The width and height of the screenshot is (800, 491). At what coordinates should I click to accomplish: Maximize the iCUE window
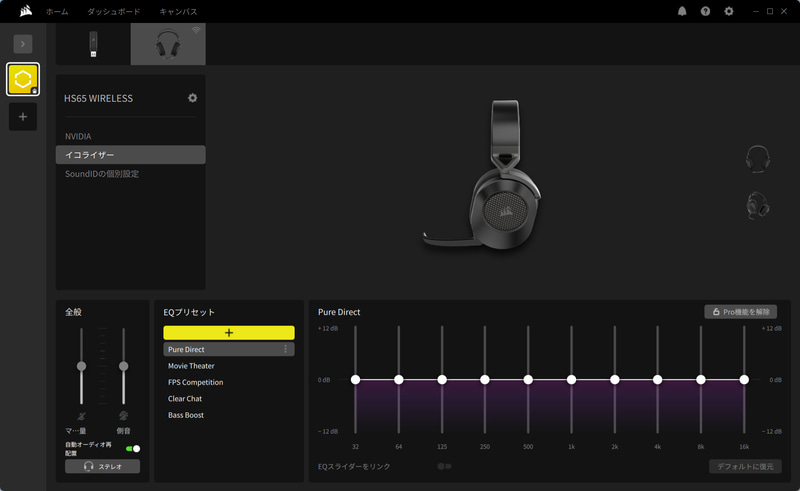[x=770, y=11]
